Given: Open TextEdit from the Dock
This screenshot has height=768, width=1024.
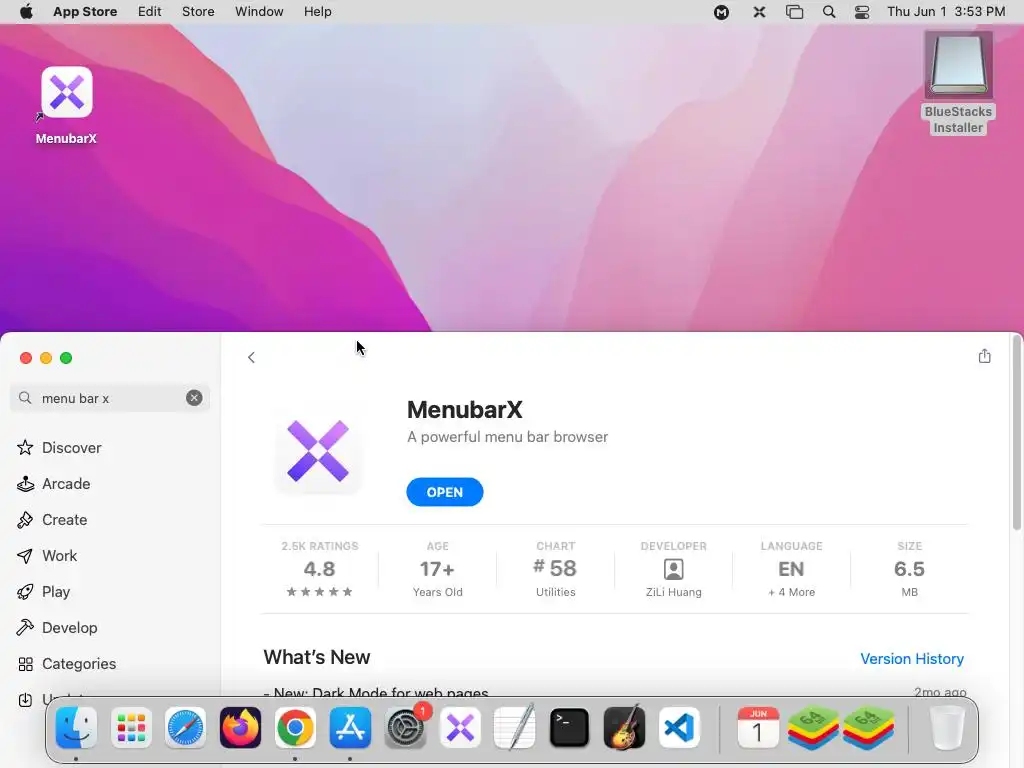Looking at the screenshot, I should tap(515, 728).
